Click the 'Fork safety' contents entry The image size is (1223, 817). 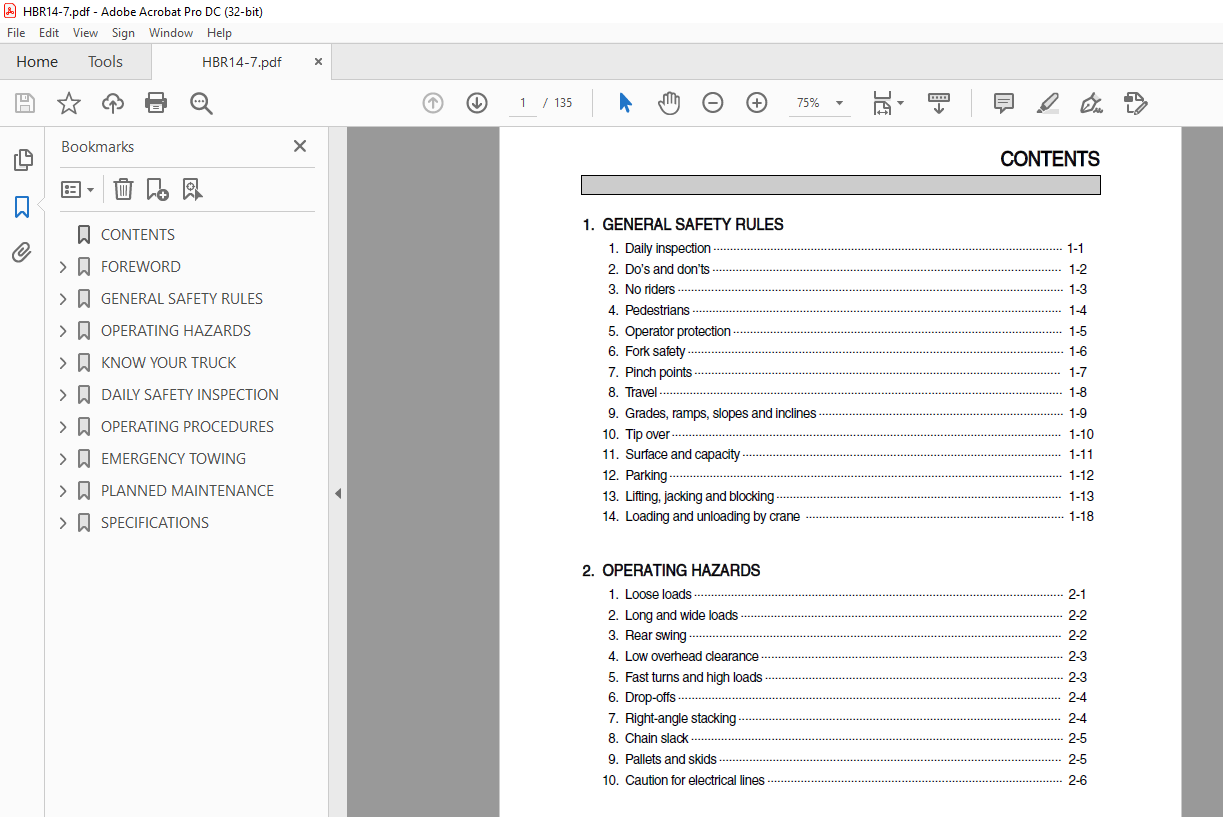pos(655,352)
